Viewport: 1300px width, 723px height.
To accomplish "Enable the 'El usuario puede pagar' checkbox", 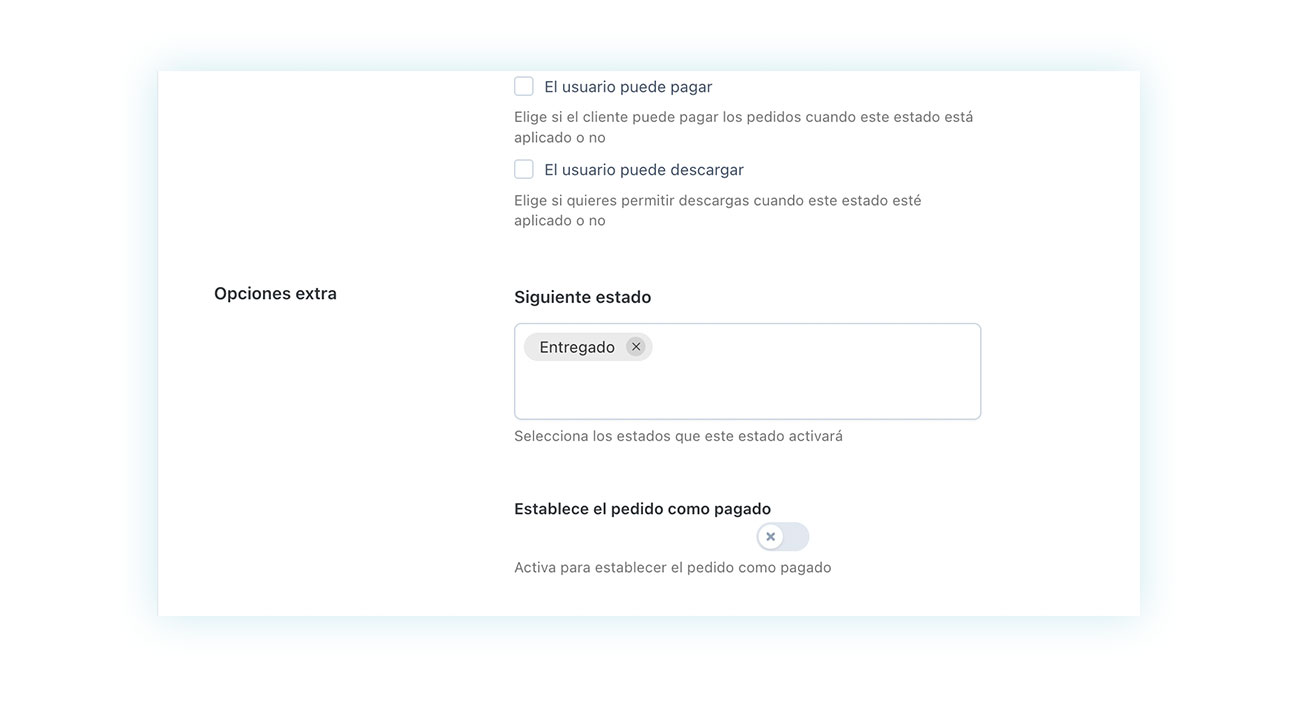I will point(524,86).
